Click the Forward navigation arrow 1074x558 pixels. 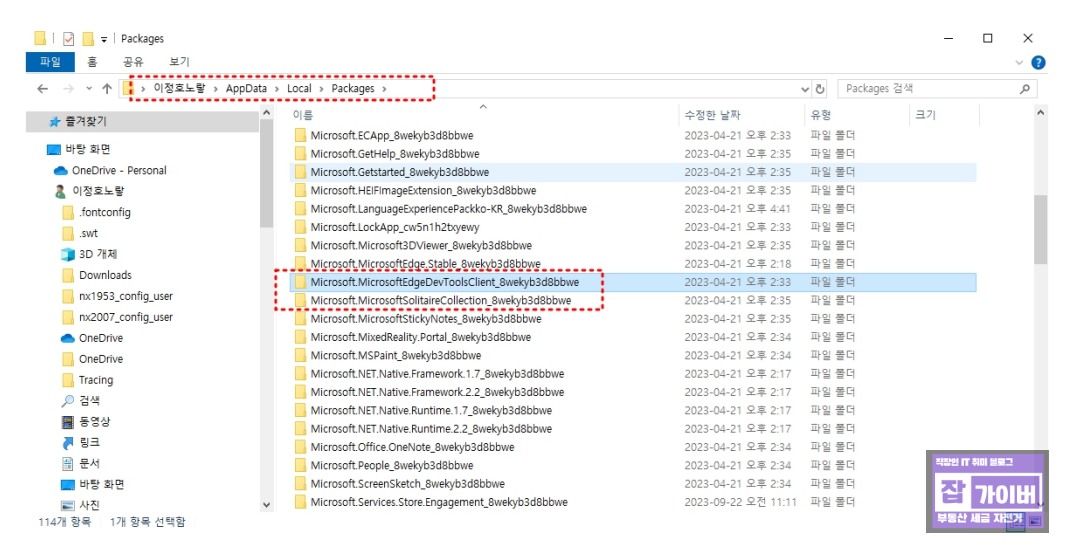[68, 88]
